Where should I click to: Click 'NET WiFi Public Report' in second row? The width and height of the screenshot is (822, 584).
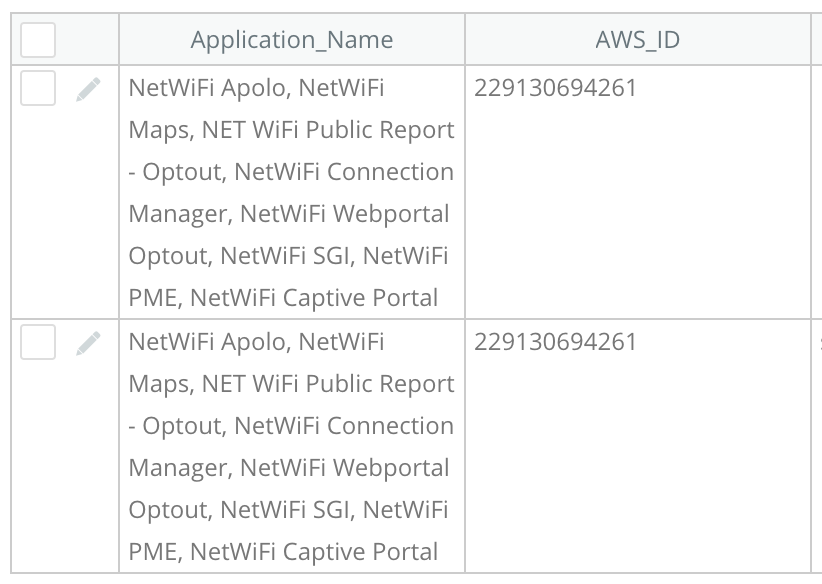pos(328,385)
